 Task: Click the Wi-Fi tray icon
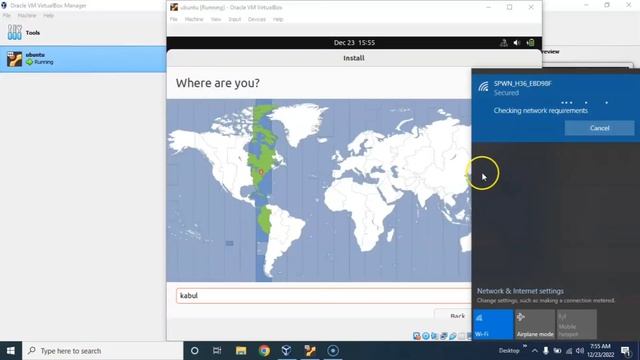tap(569, 351)
